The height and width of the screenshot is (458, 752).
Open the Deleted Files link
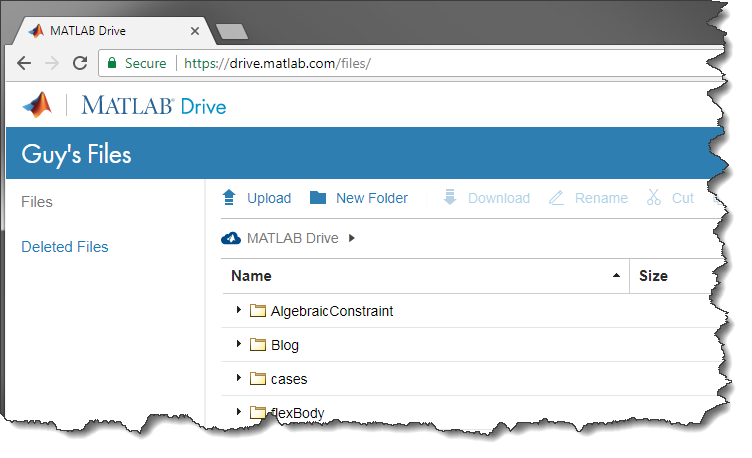coord(65,247)
